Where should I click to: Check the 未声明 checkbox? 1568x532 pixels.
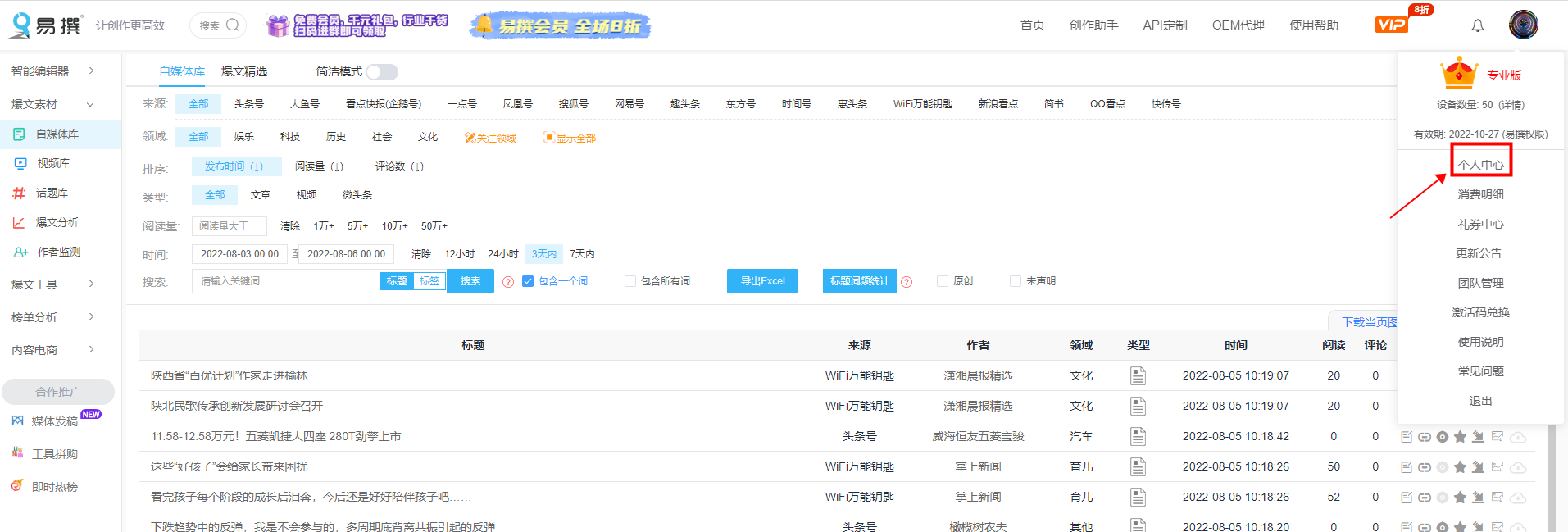tap(1016, 281)
